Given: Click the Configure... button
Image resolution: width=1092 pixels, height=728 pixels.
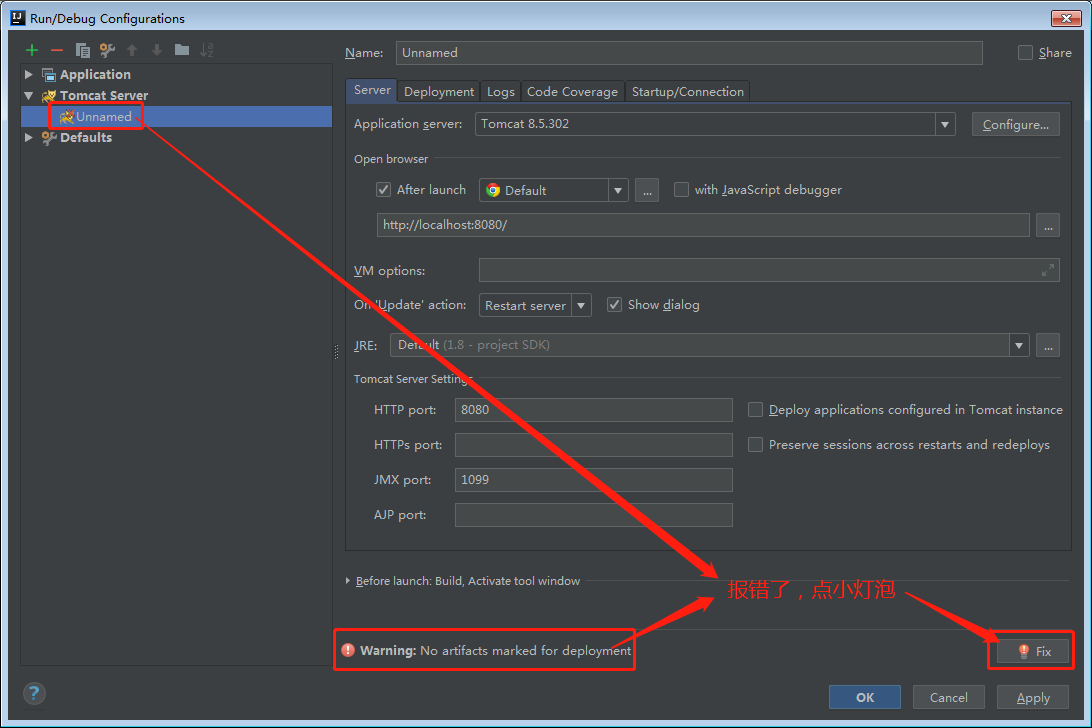Looking at the screenshot, I should tap(1015, 124).
